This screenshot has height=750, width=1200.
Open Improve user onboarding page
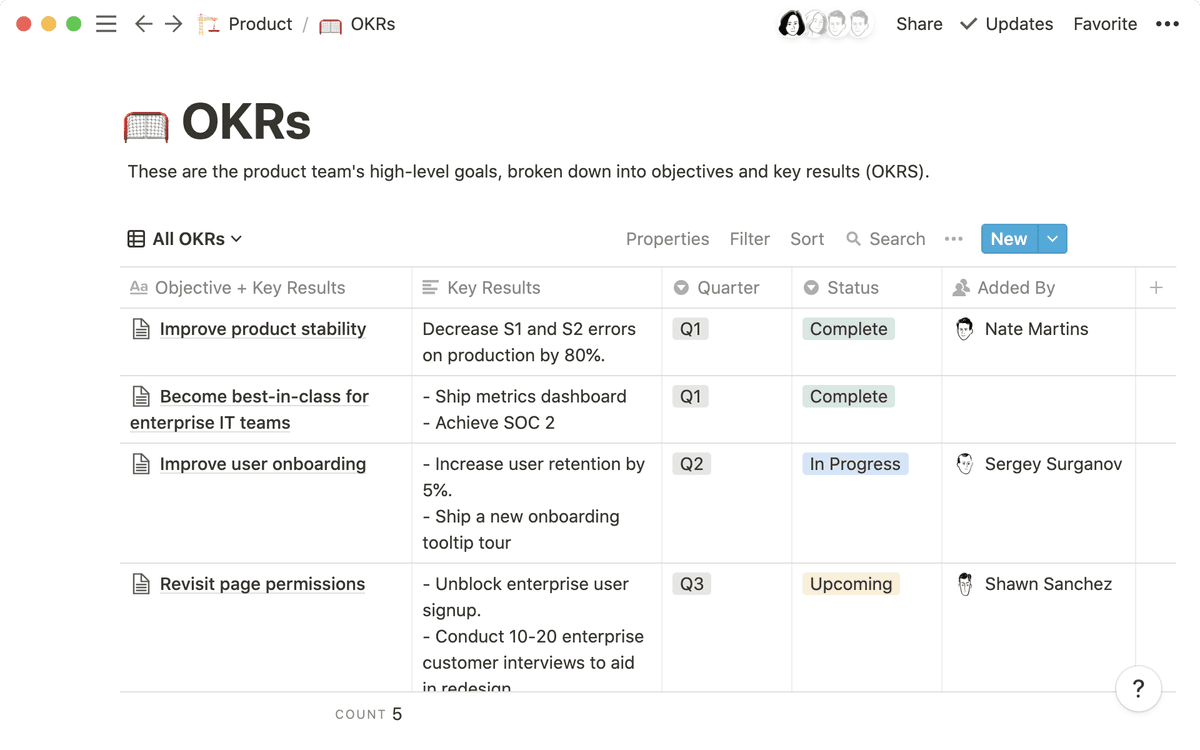pyautogui.click(x=263, y=464)
